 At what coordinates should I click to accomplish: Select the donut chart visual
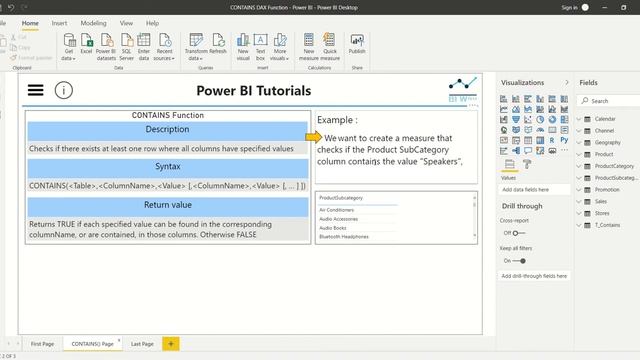click(552, 119)
